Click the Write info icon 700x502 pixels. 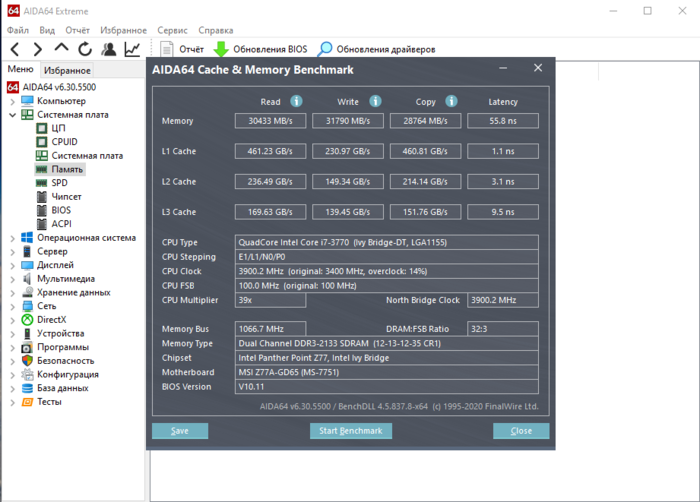375,101
